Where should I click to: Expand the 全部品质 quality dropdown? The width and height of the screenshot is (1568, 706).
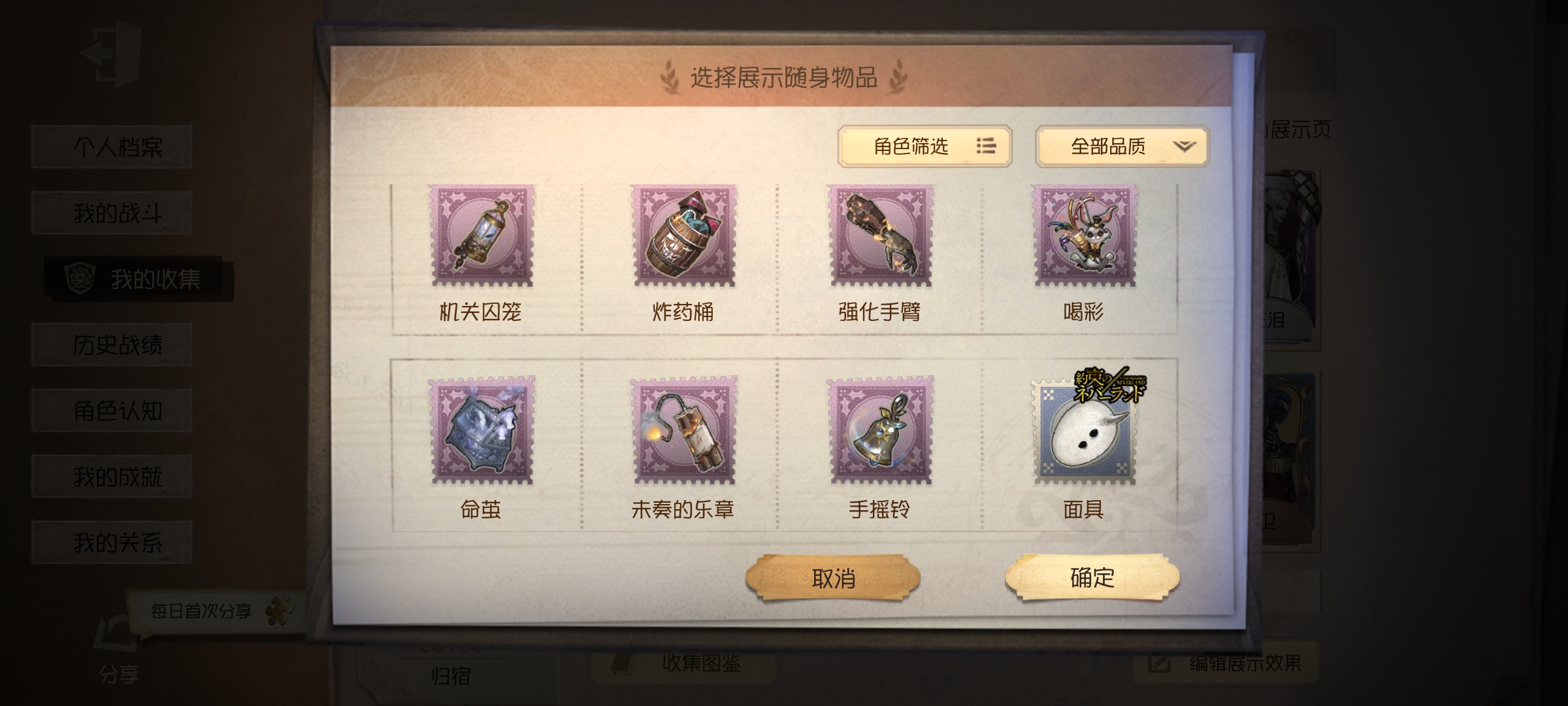coord(1122,146)
